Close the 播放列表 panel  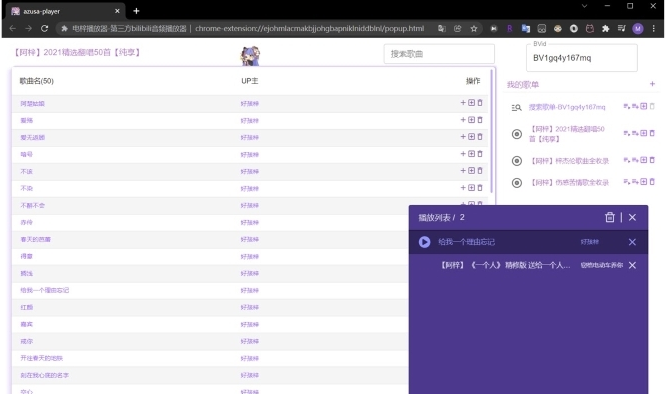(632, 217)
